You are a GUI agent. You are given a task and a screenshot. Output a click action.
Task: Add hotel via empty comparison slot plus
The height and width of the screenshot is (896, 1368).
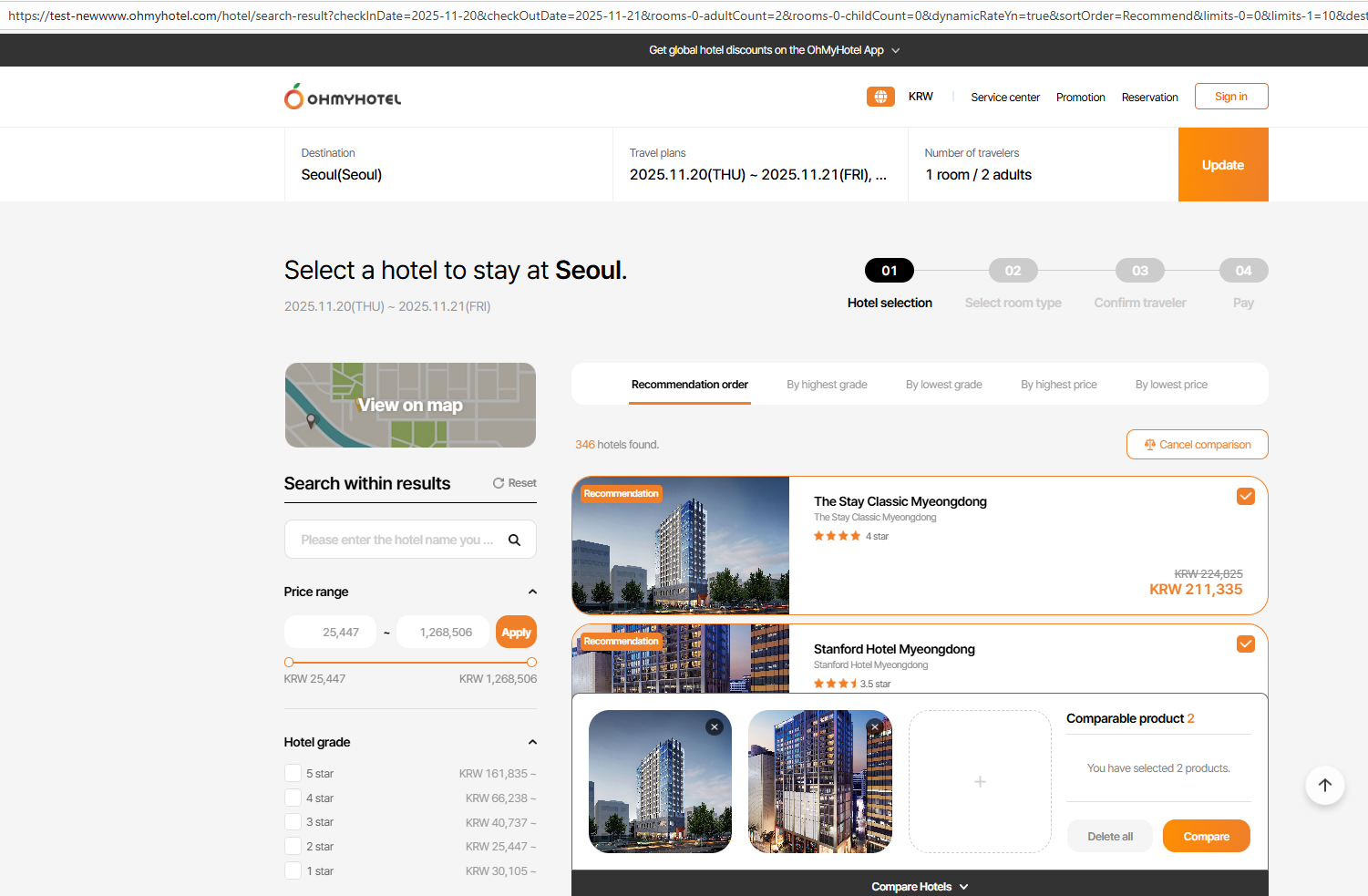[x=980, y=781]
